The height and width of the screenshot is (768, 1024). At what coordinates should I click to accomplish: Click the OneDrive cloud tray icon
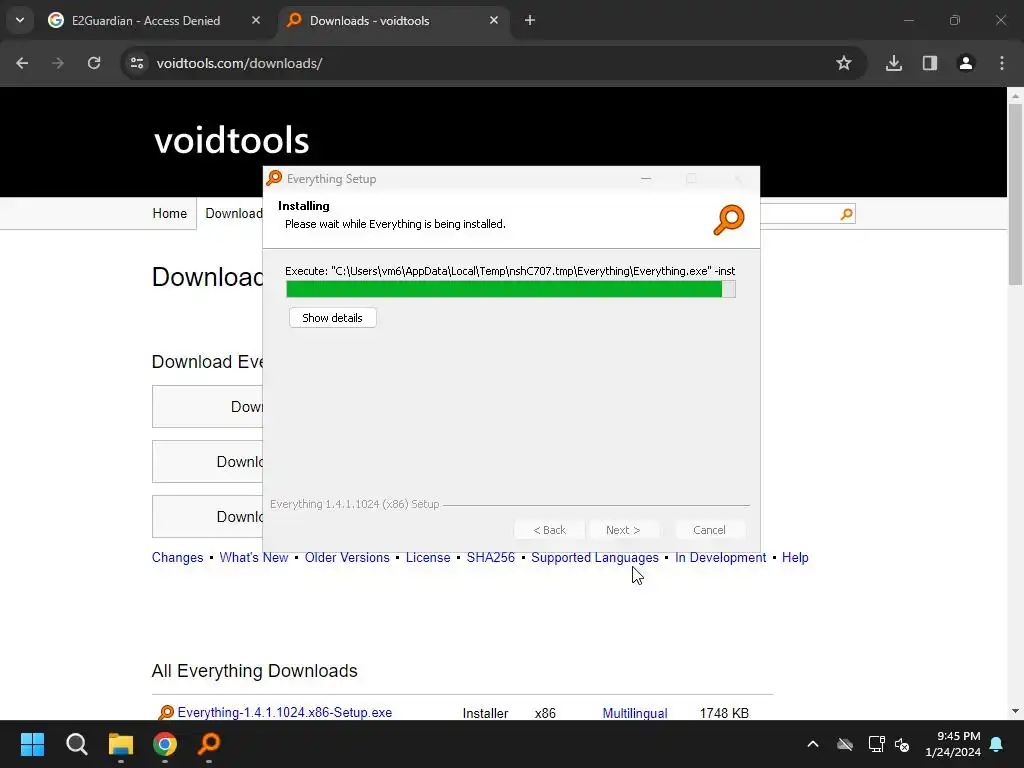[845, 744]
